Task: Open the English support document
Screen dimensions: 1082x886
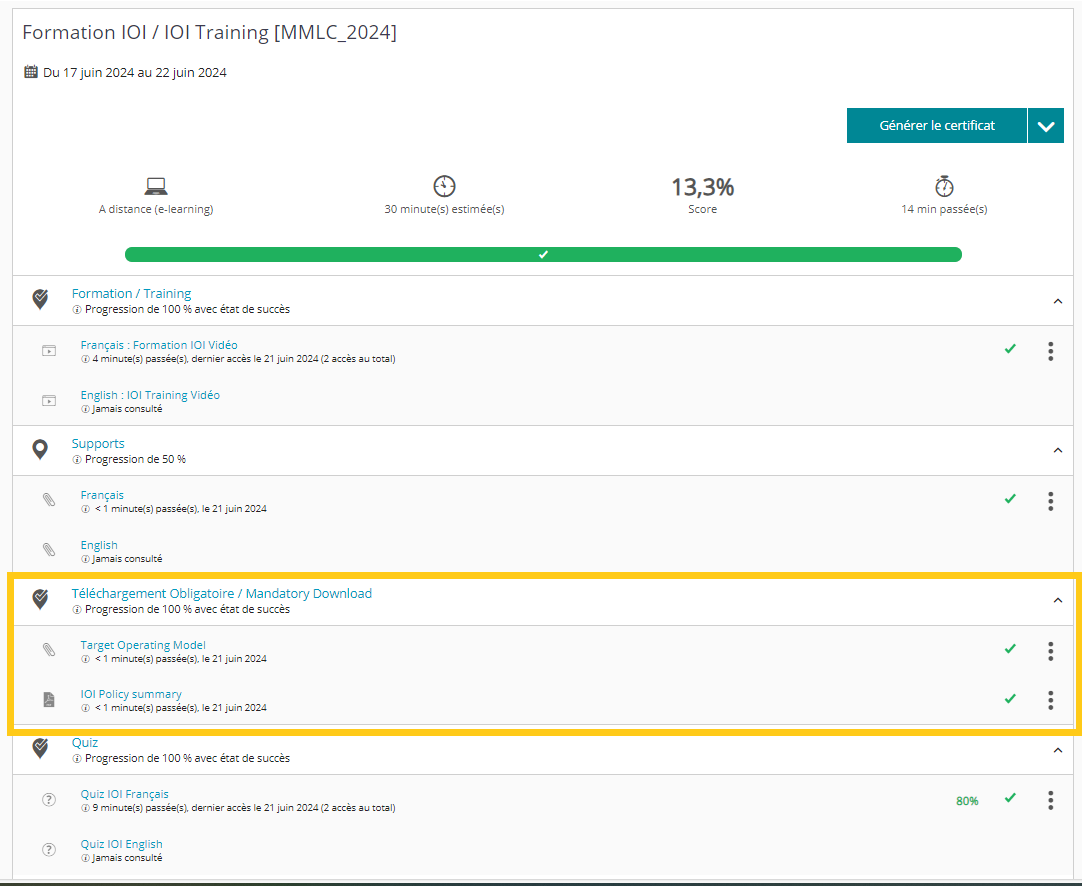Action: (x=99, y=545)
